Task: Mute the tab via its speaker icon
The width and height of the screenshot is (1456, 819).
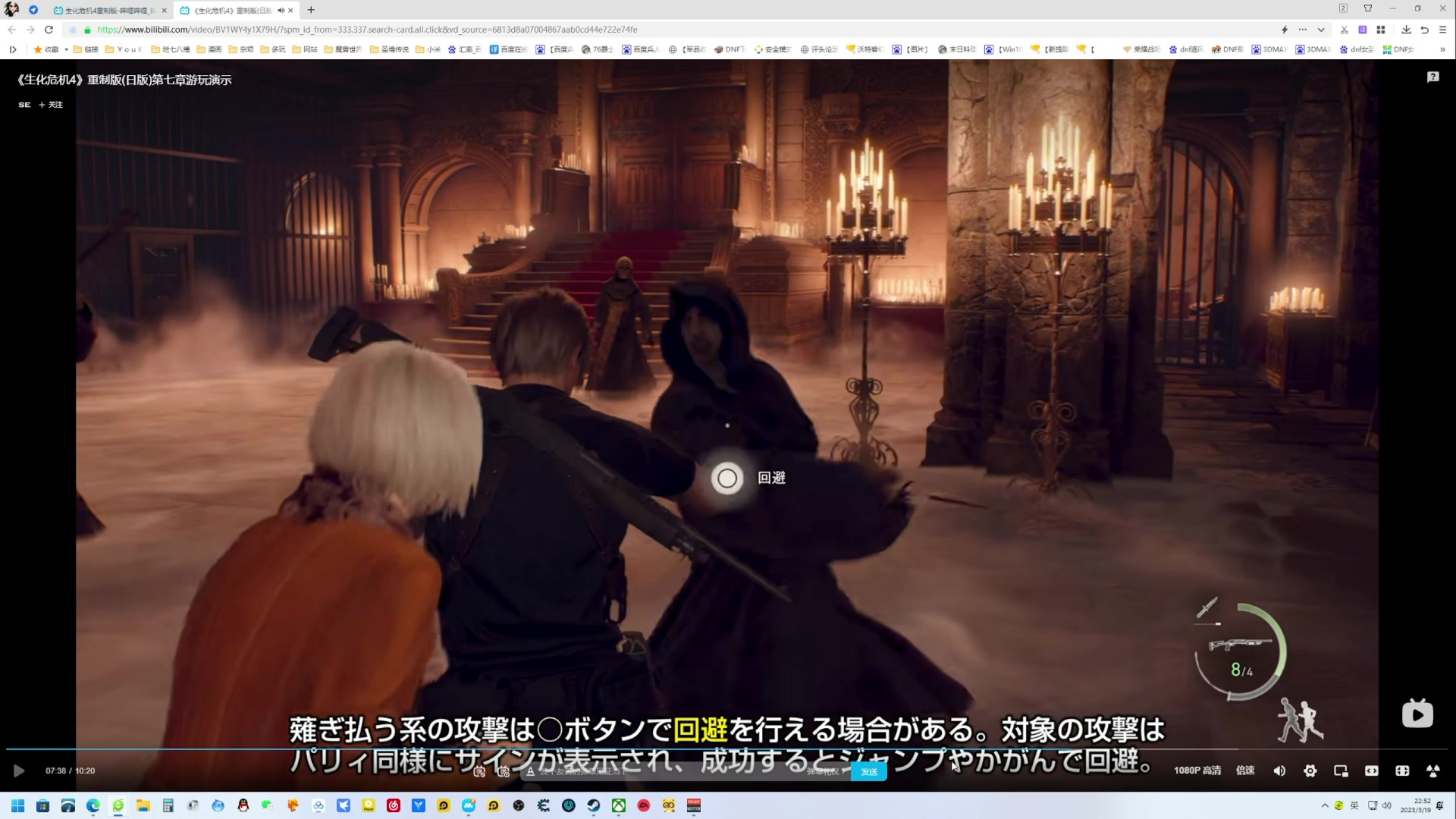Action: pos(281,10)
